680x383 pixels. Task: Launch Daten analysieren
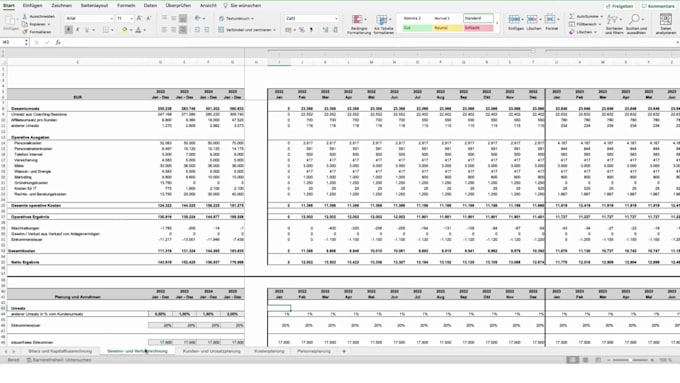666,24
